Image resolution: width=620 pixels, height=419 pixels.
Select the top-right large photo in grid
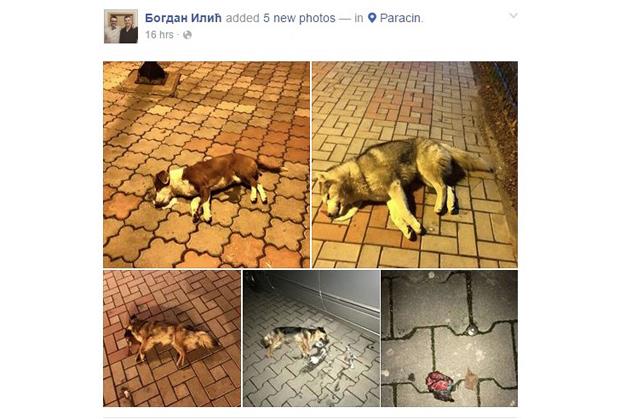pos(415,164)
